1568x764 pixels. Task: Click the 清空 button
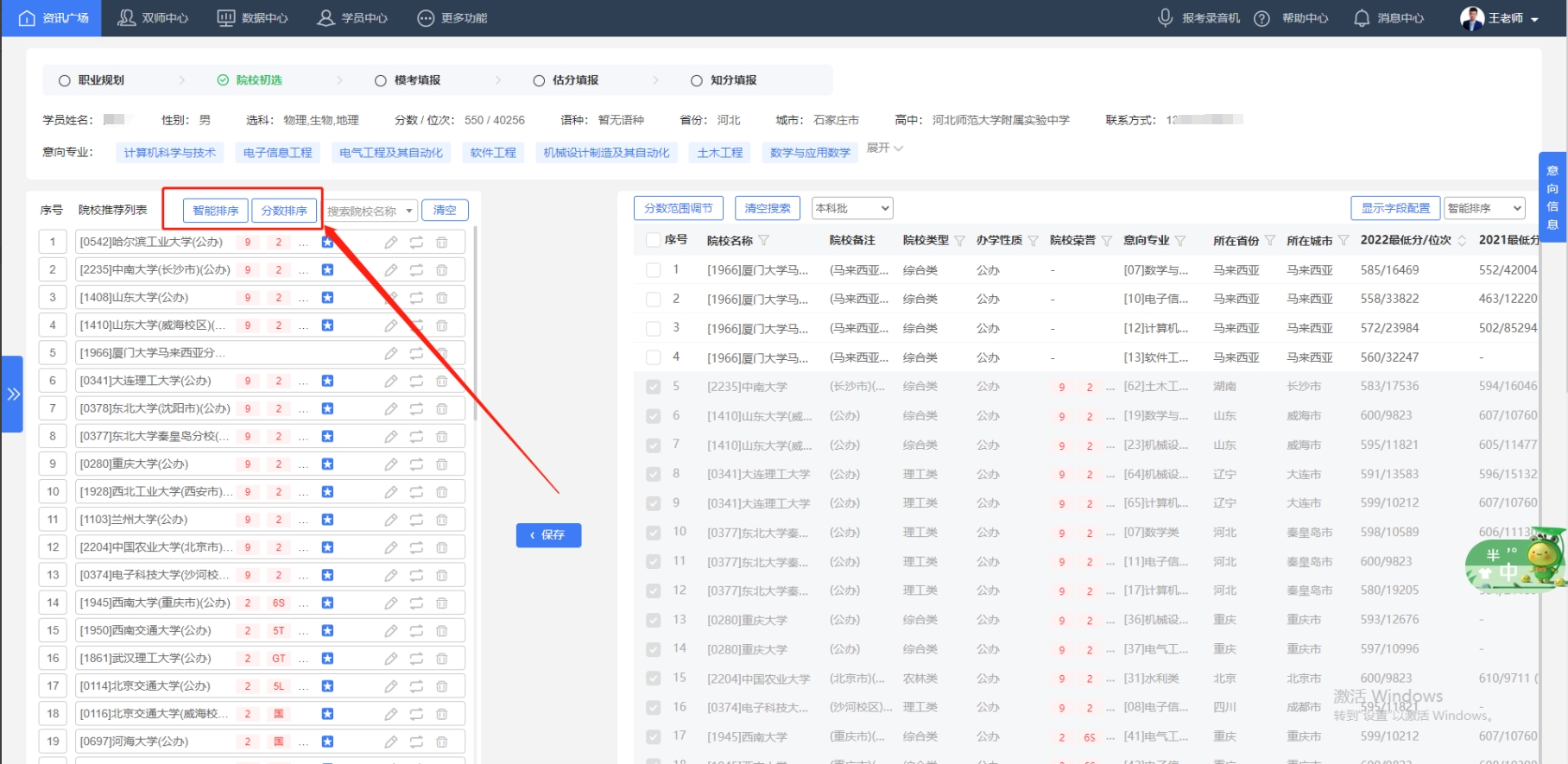446,211
